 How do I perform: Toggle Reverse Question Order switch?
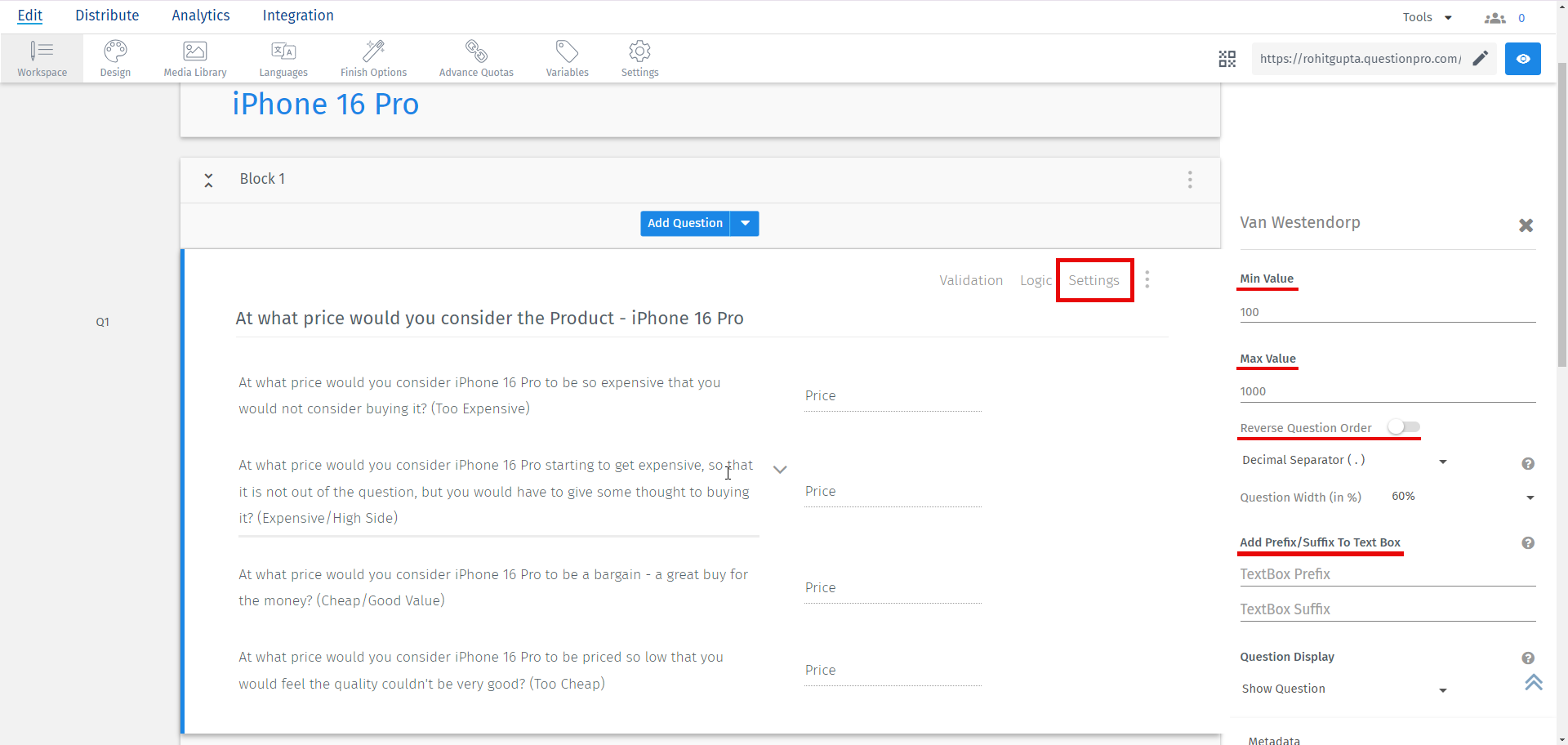coord(1404,427)
